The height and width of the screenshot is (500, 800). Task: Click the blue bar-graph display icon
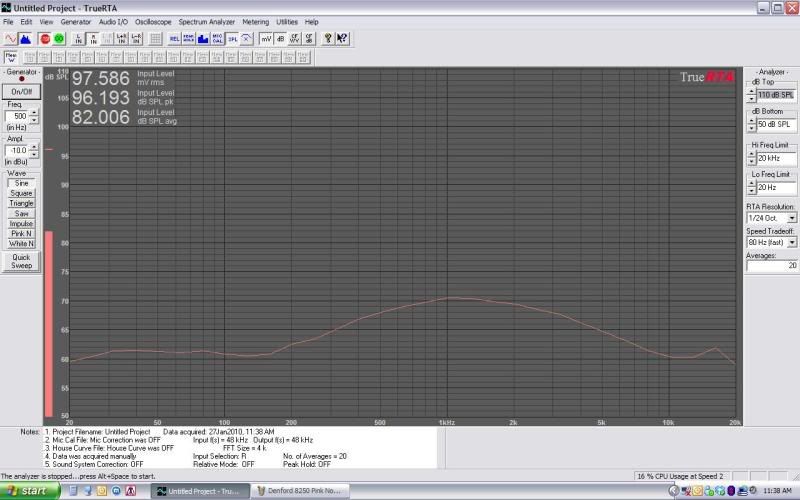pos(203,39)
